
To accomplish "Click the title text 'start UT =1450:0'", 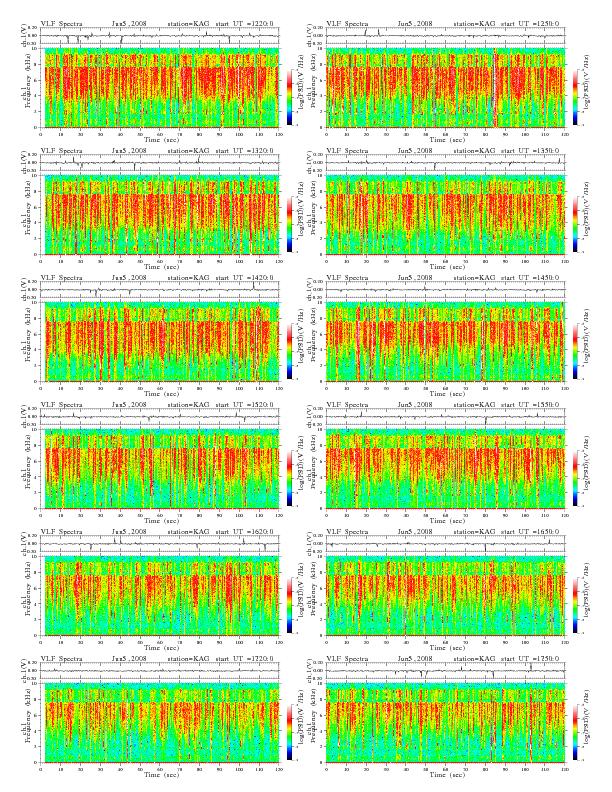I will pos(531,277).
